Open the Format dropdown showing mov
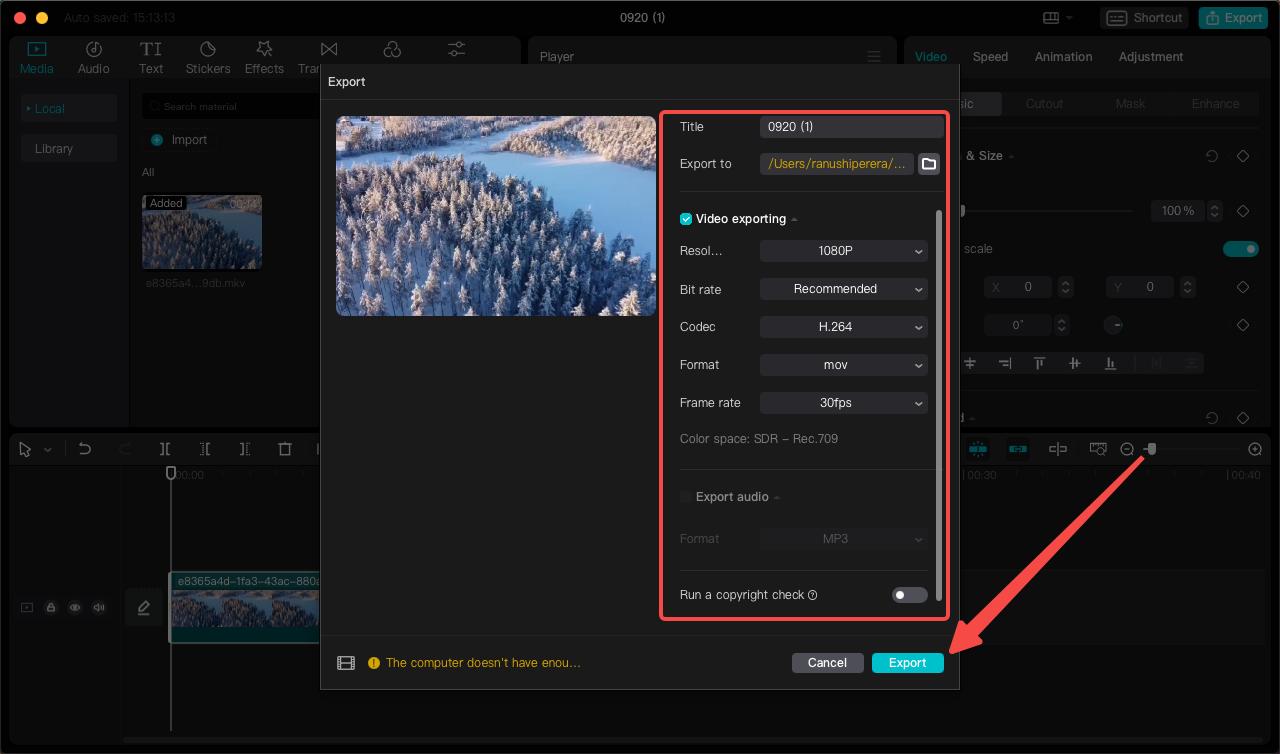Screen dimensions: 1280x754 click(x=843, y=364)
